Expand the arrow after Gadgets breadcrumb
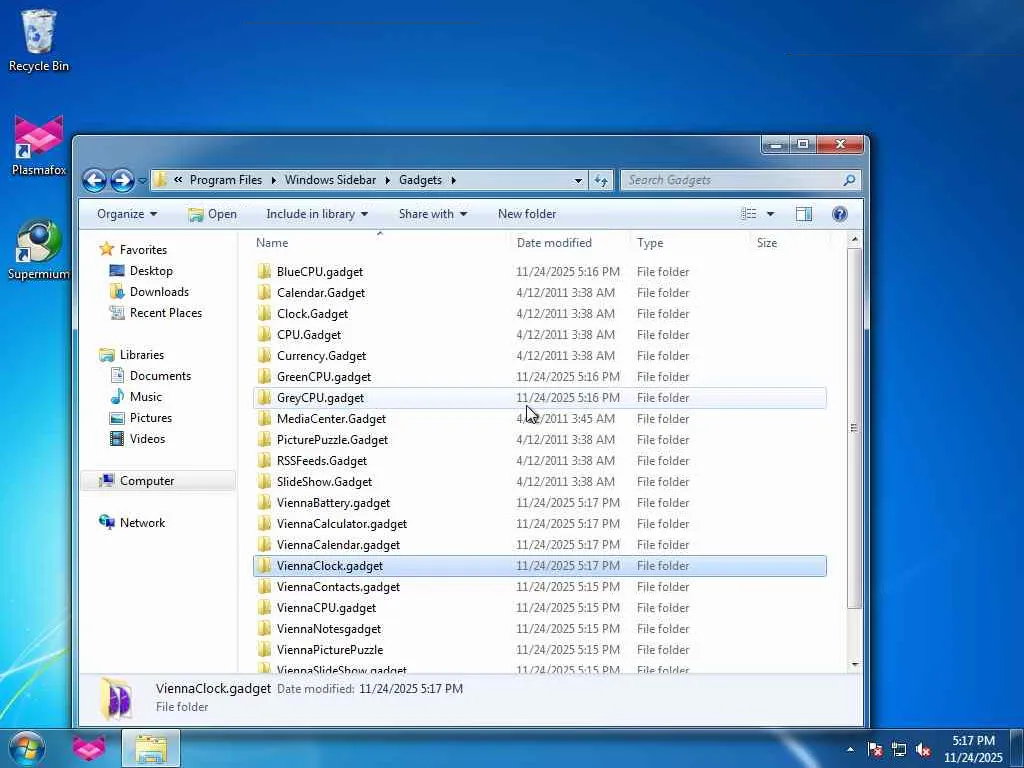This screenshot has width=1024, height=768. 453,180
